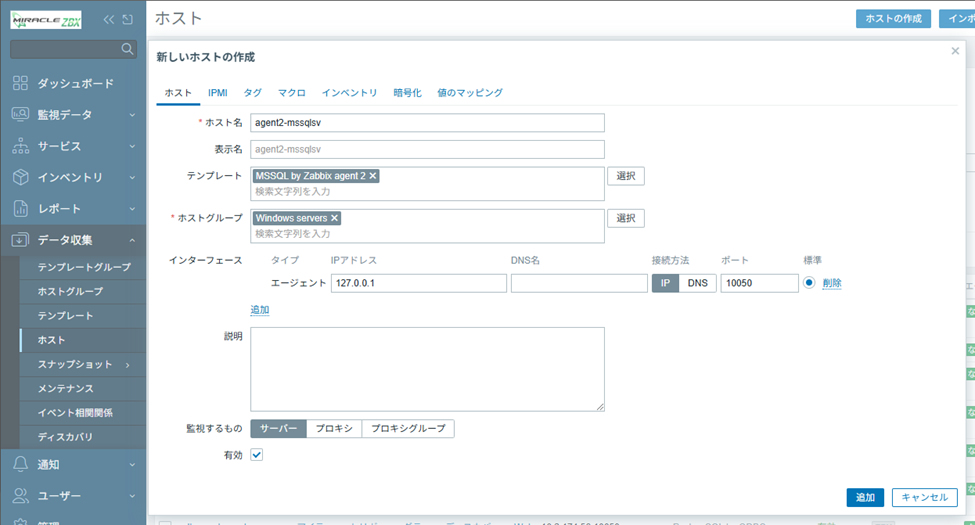Click the 追加 link to add interface
975x525 pixels.
pos(259,310)
